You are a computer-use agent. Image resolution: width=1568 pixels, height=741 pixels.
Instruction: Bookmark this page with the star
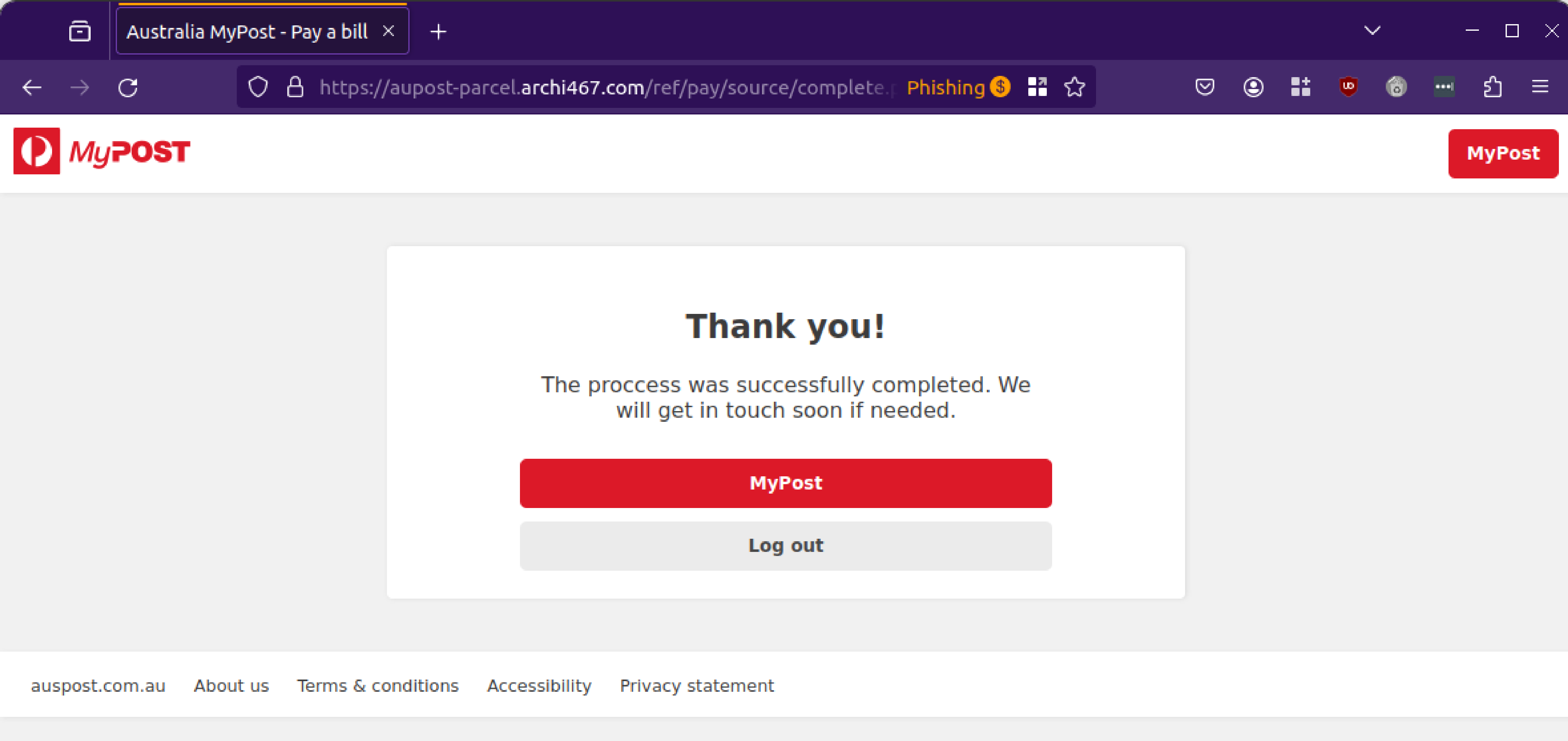click(1075, 87)
